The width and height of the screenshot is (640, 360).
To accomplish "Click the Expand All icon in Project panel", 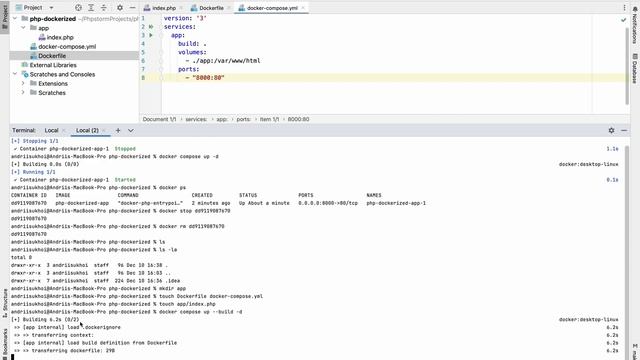I will click(91, 8).
